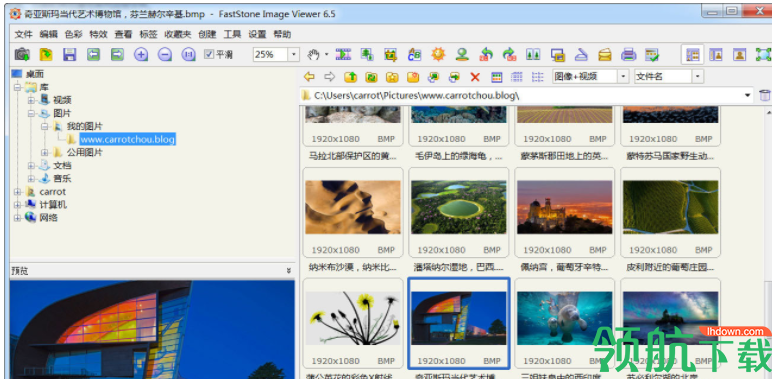Switch to thumbnail browser layout view
The height and width of the screenshot is (379, 772).
[693, 54]
